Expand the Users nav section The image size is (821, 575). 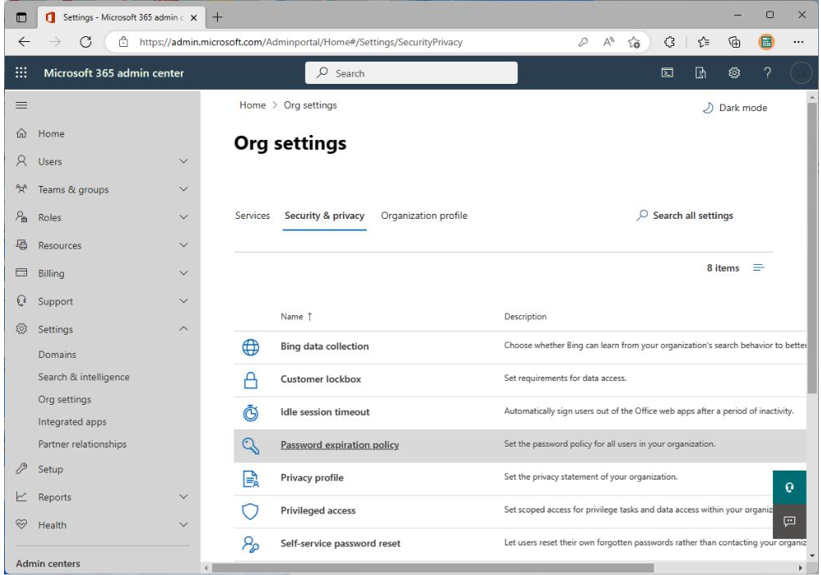pyautogui.click(x=183, y=161)
